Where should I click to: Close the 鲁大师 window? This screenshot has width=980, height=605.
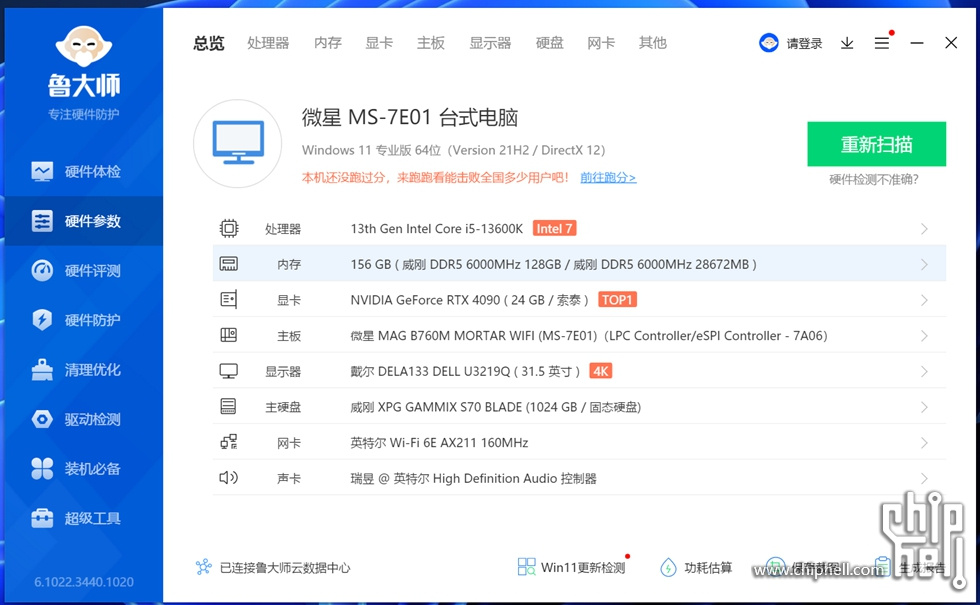pyautogui.click(x=951, y=42)
